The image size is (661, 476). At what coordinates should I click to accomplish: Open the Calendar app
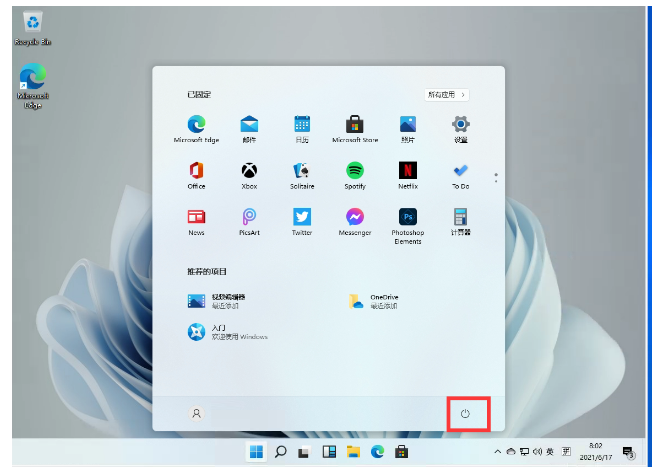[302, 129]
